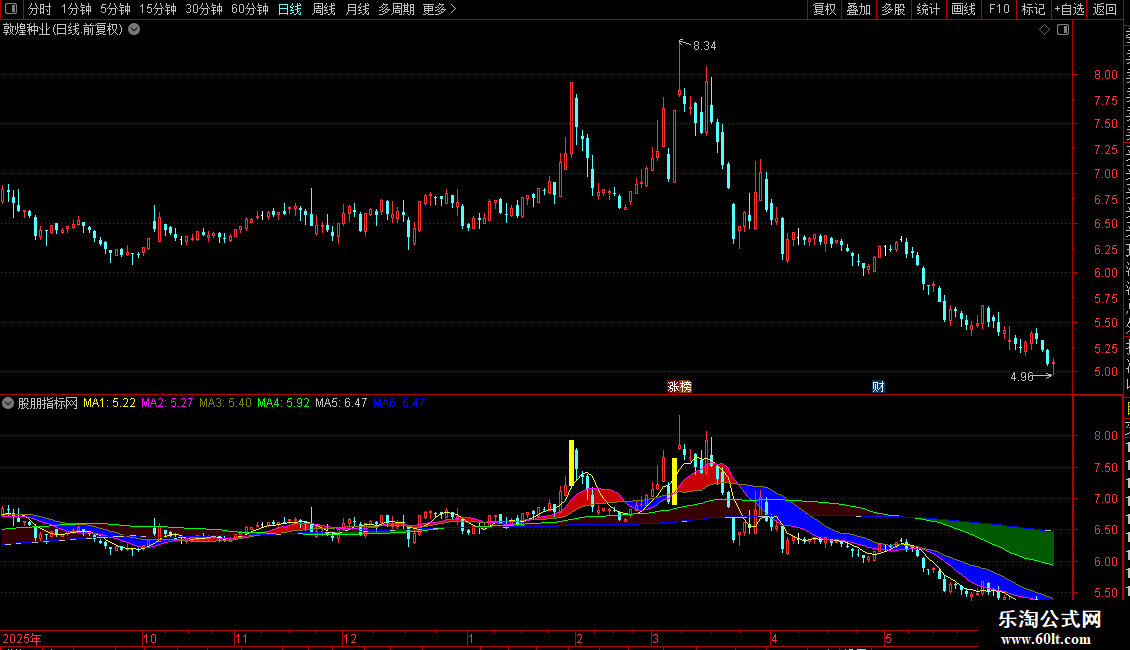This screenshot has width=1130, height=650.
Task: Click the month 5 label on time axis
Action: click(889, 639)
